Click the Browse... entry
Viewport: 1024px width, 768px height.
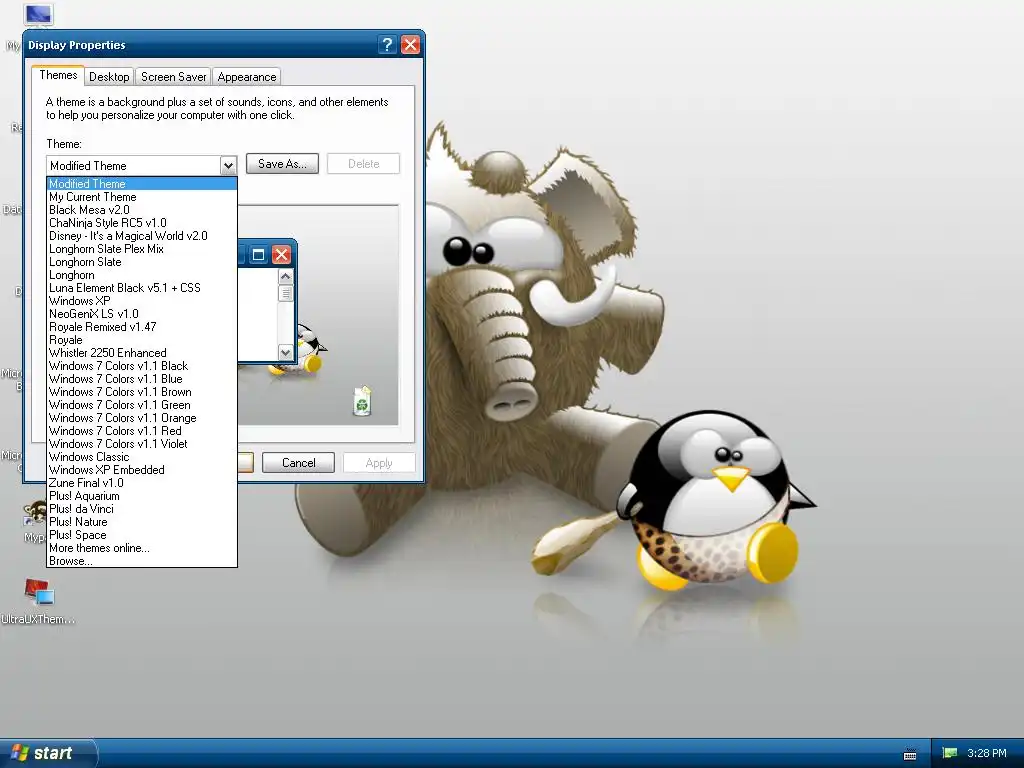(x=142, y=561)
